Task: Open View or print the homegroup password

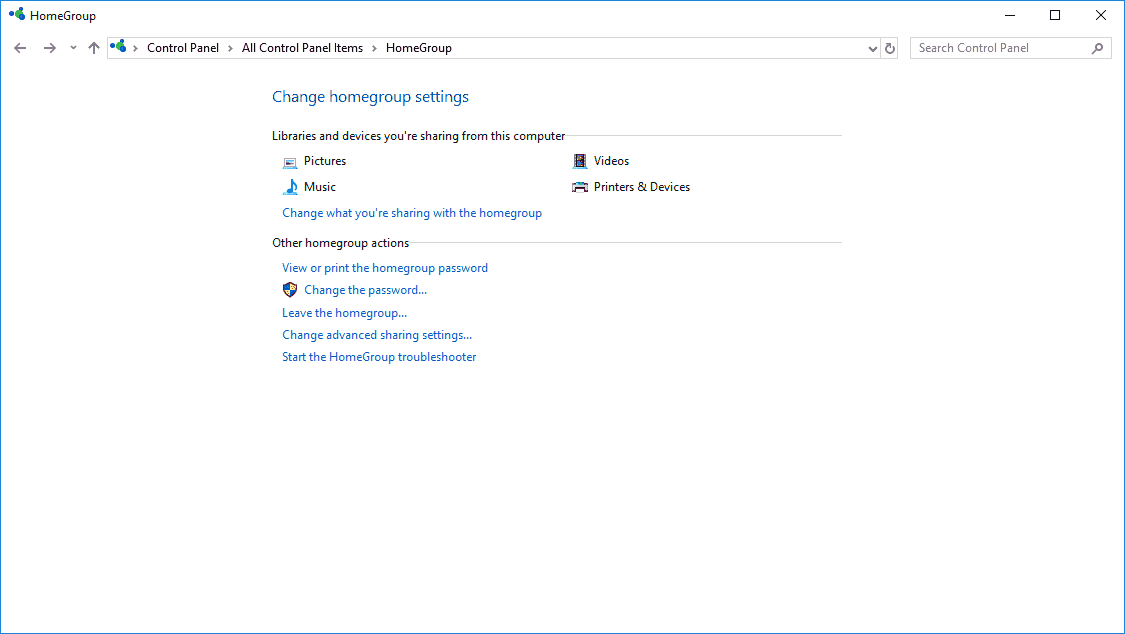Action: [385, 268]
